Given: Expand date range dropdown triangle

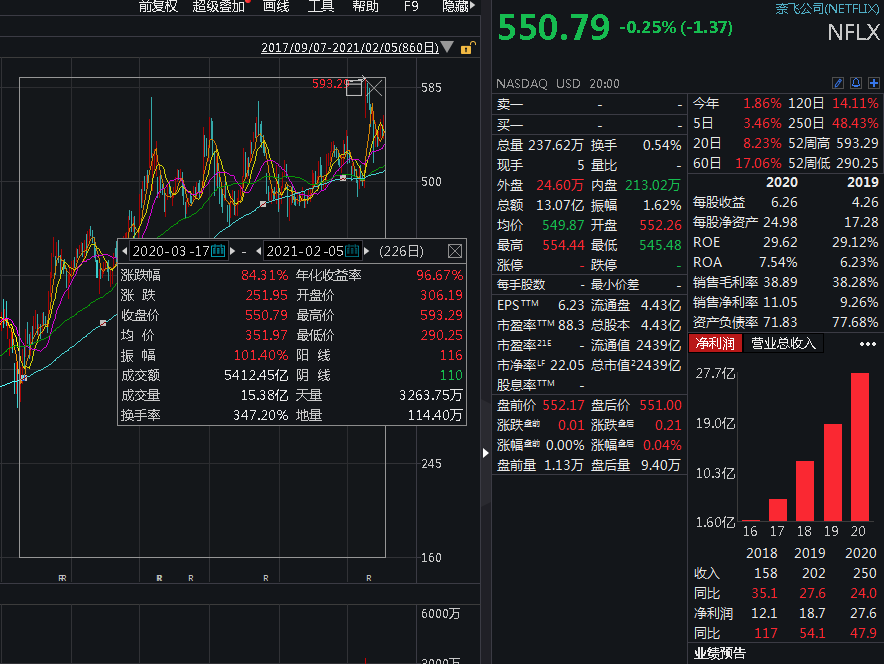Looking at the screenshot, I should coord(447,47).
